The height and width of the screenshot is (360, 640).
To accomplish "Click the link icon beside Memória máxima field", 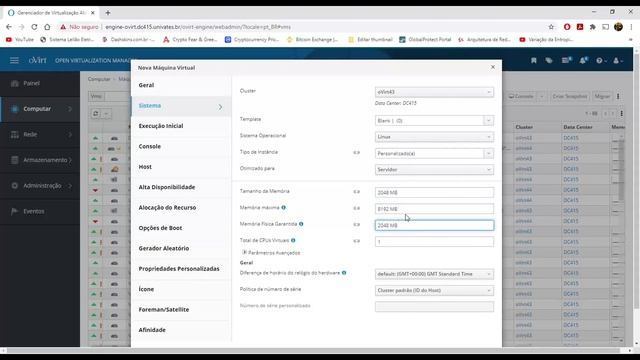I will point(356,208).
